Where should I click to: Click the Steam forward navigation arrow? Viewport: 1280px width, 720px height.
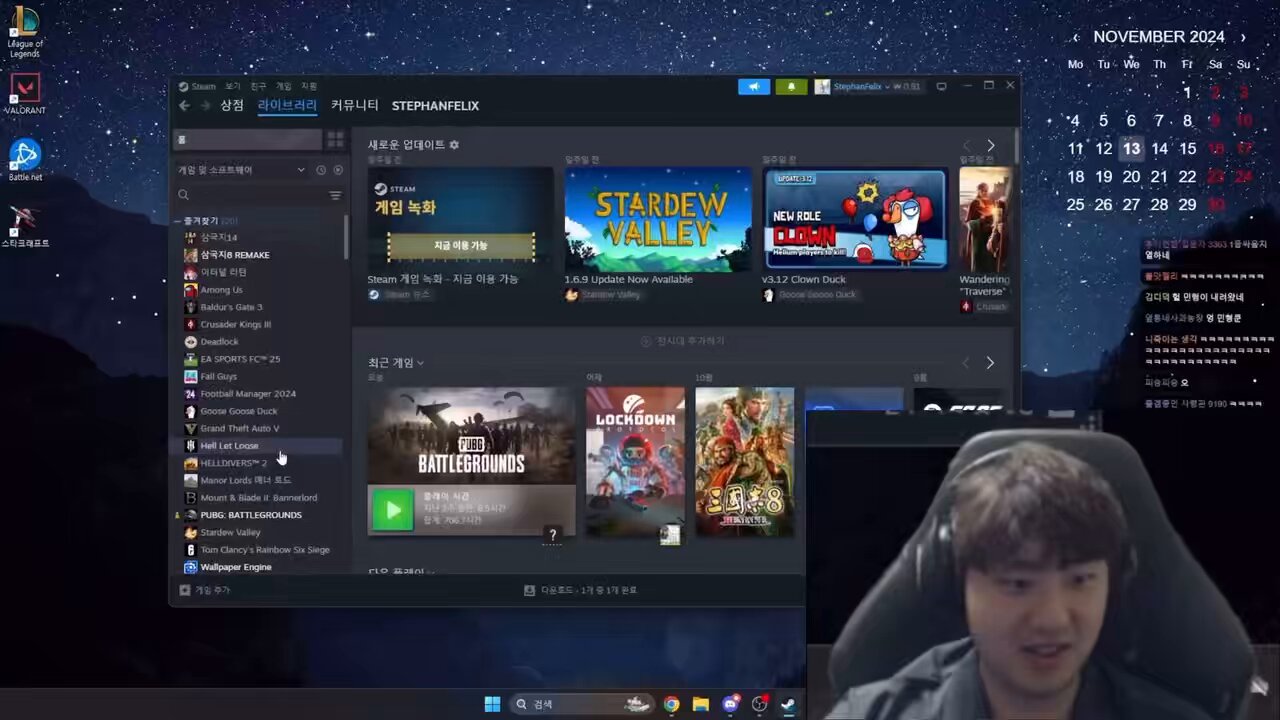point(206,105)
